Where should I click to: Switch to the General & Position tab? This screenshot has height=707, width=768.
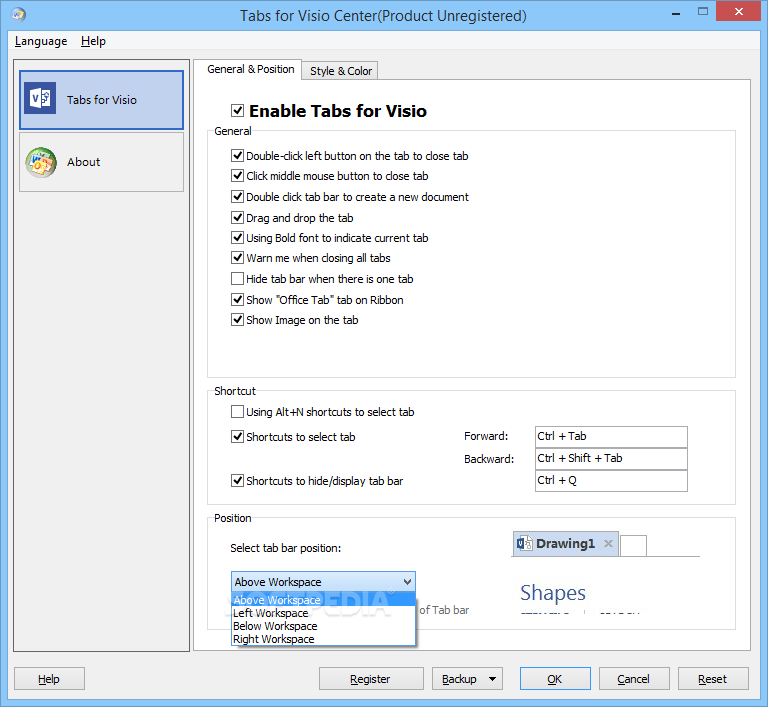pos(250,69)
